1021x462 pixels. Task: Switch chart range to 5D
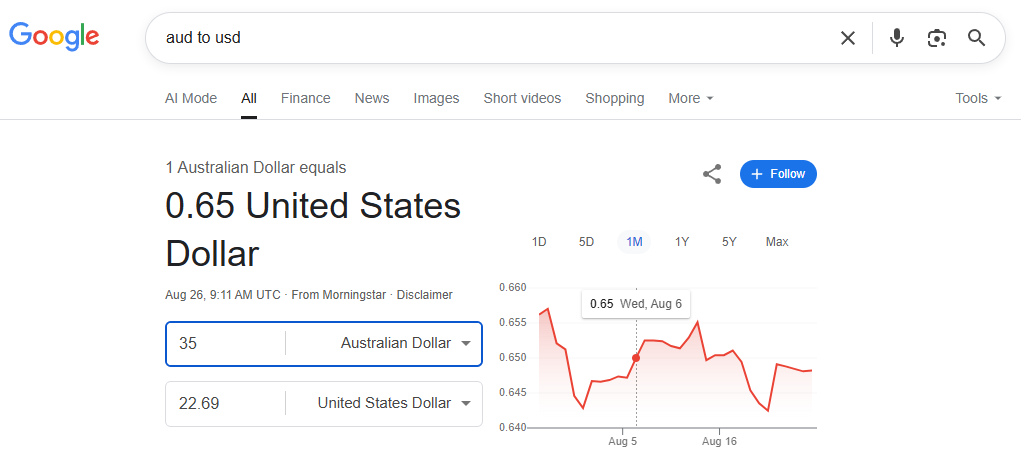[x=586, y=242]
